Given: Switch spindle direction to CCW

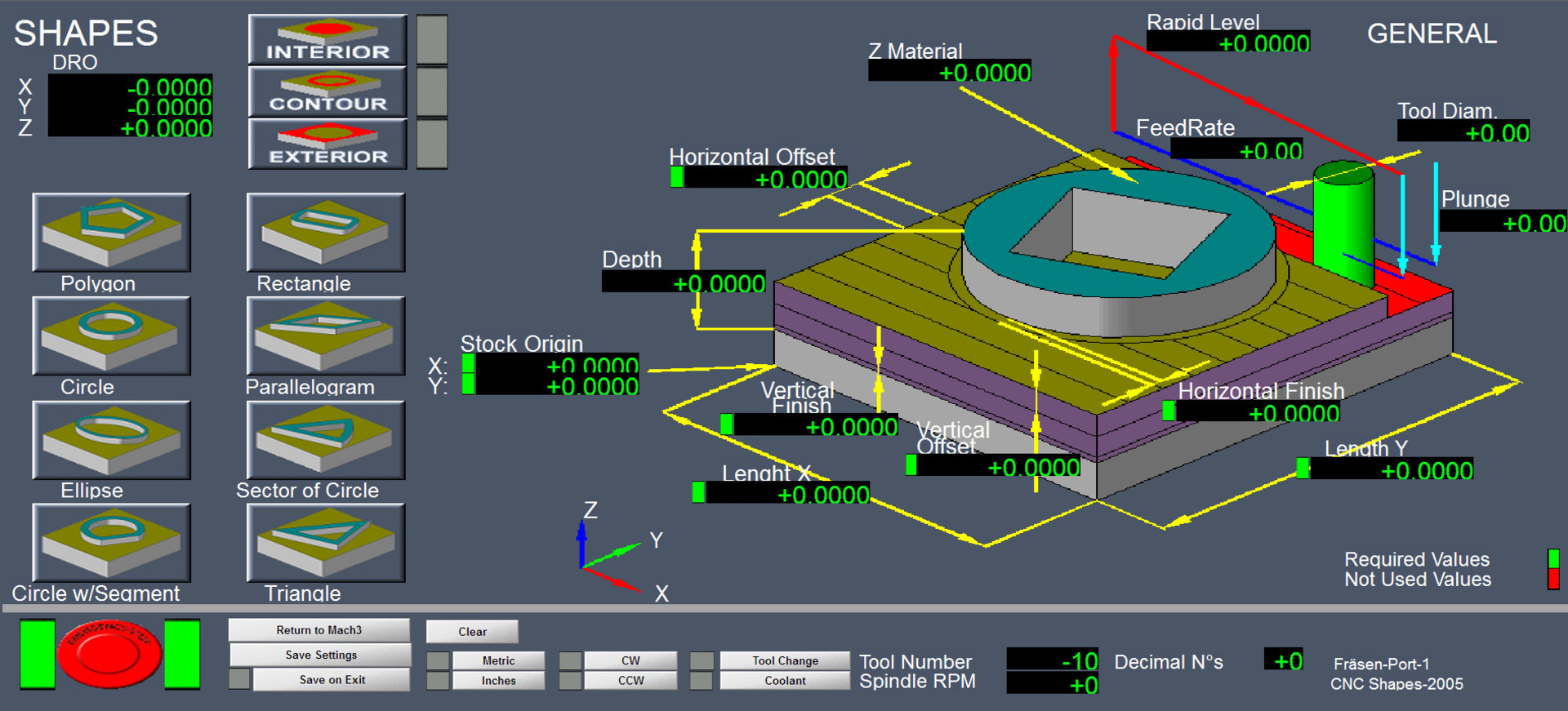Looking at the screenshot, I should (630, 680).
